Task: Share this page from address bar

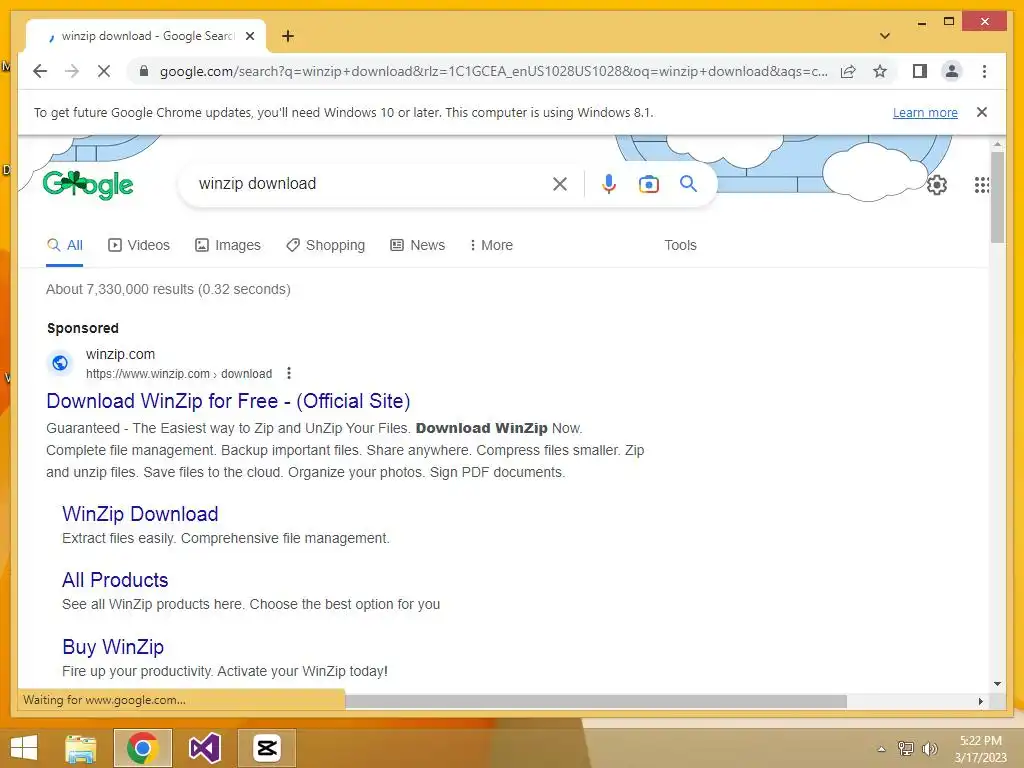Action: click(x=848, y=71)
